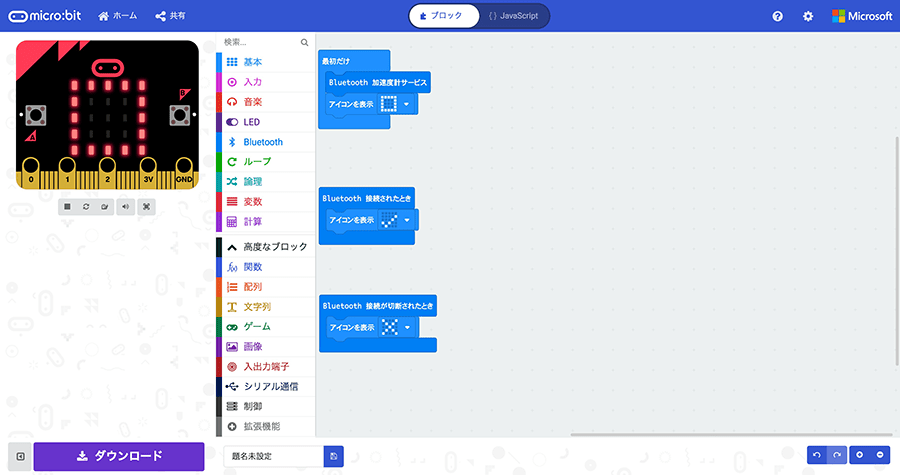This screenshot has height=475, width=900.
Task: Open the シリアル通信 (Serial) category
Action: [266, 387]
